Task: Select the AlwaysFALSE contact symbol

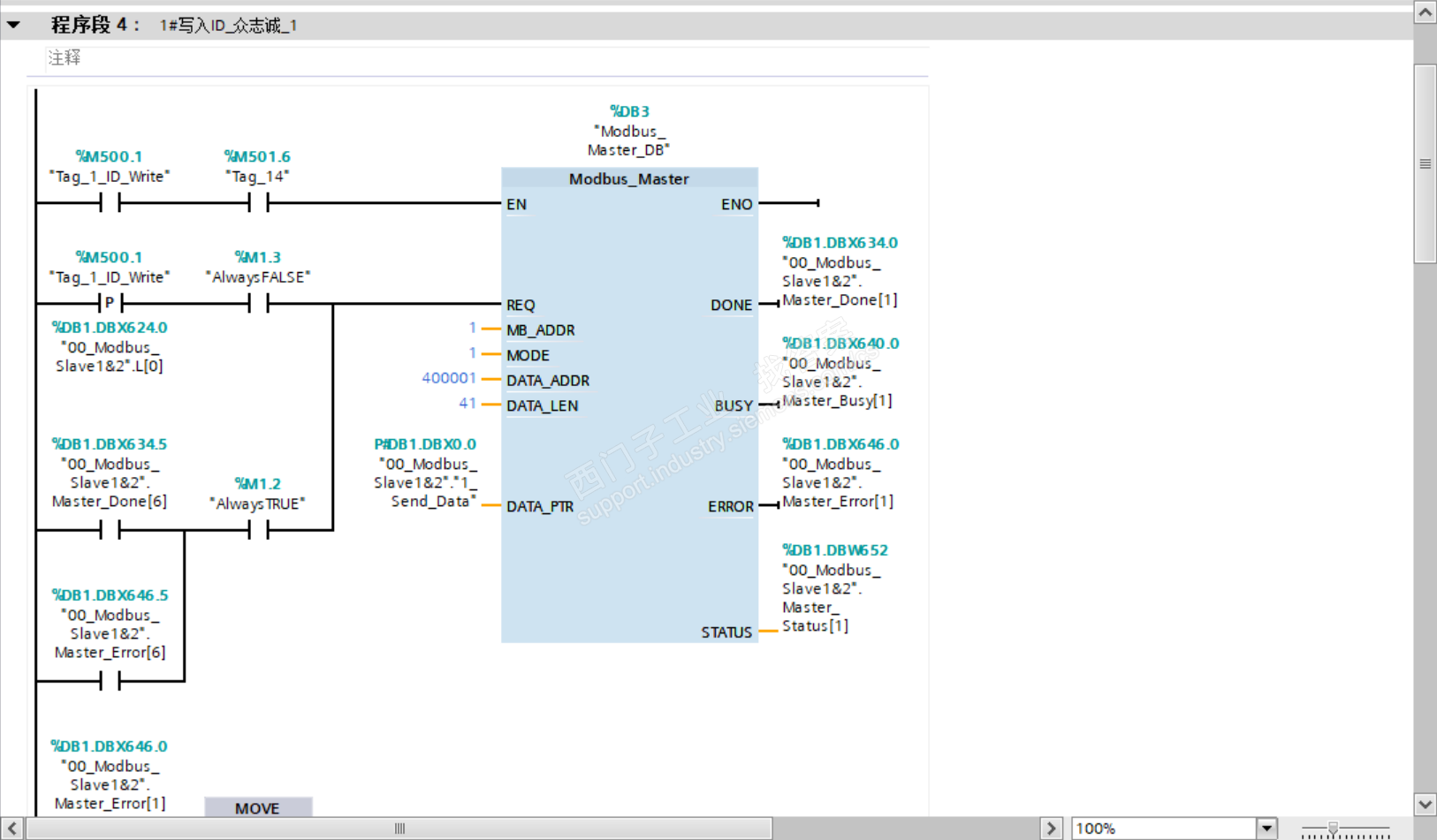Action: coord(258,303)
